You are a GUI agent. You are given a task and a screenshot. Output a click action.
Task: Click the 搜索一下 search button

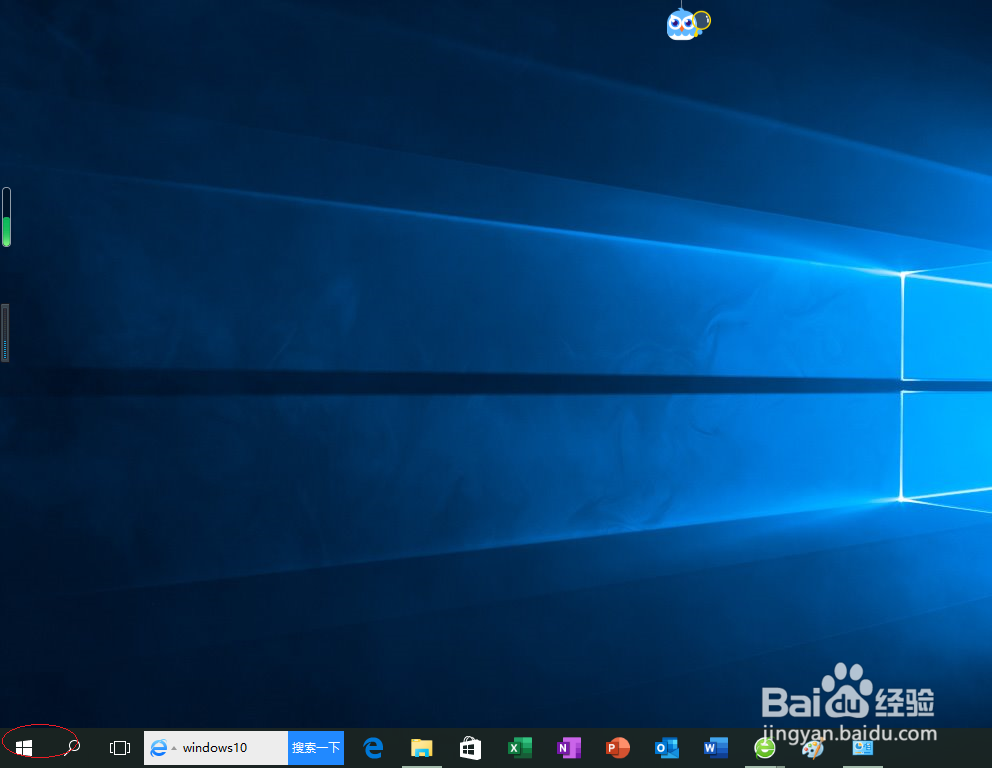[x=316, y=747]
